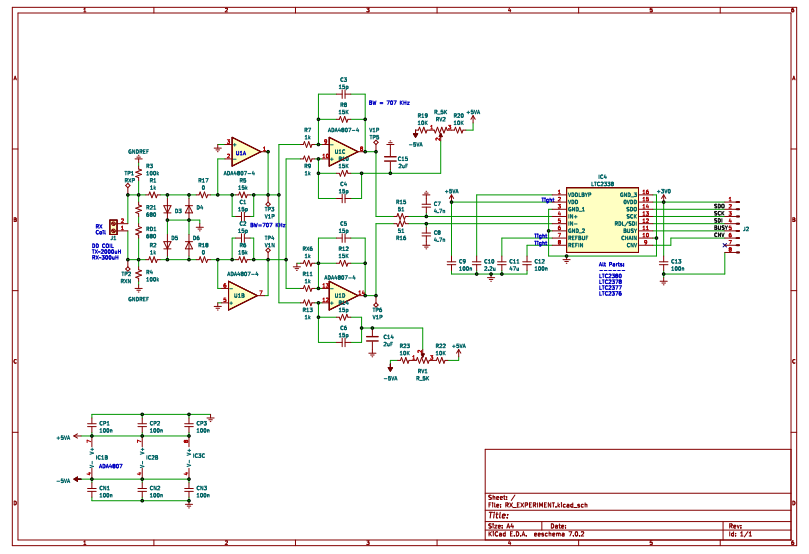Select the 'DD COIL' note text

[103, 246]
